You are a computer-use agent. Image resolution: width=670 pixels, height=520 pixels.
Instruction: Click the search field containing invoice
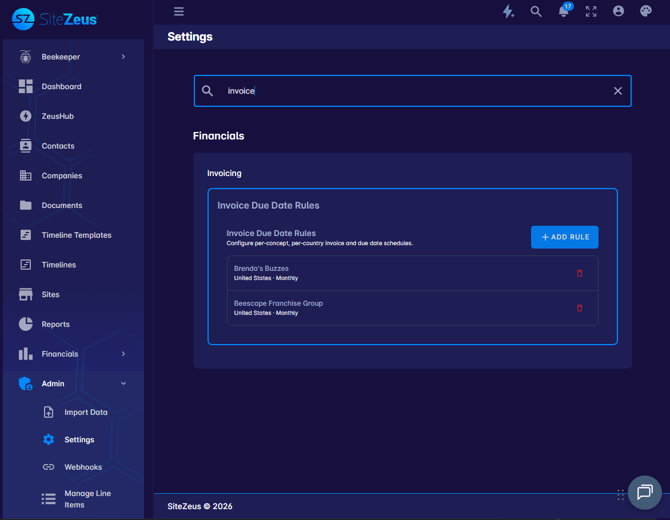click(x=412, y=91)
